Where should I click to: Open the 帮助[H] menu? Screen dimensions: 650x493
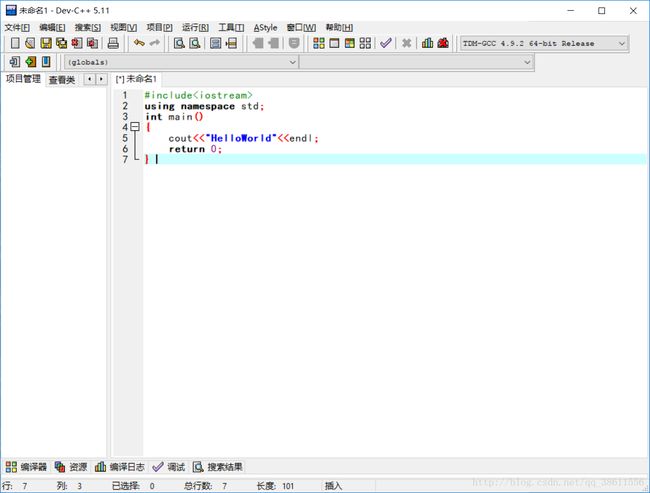click(340, 27)
